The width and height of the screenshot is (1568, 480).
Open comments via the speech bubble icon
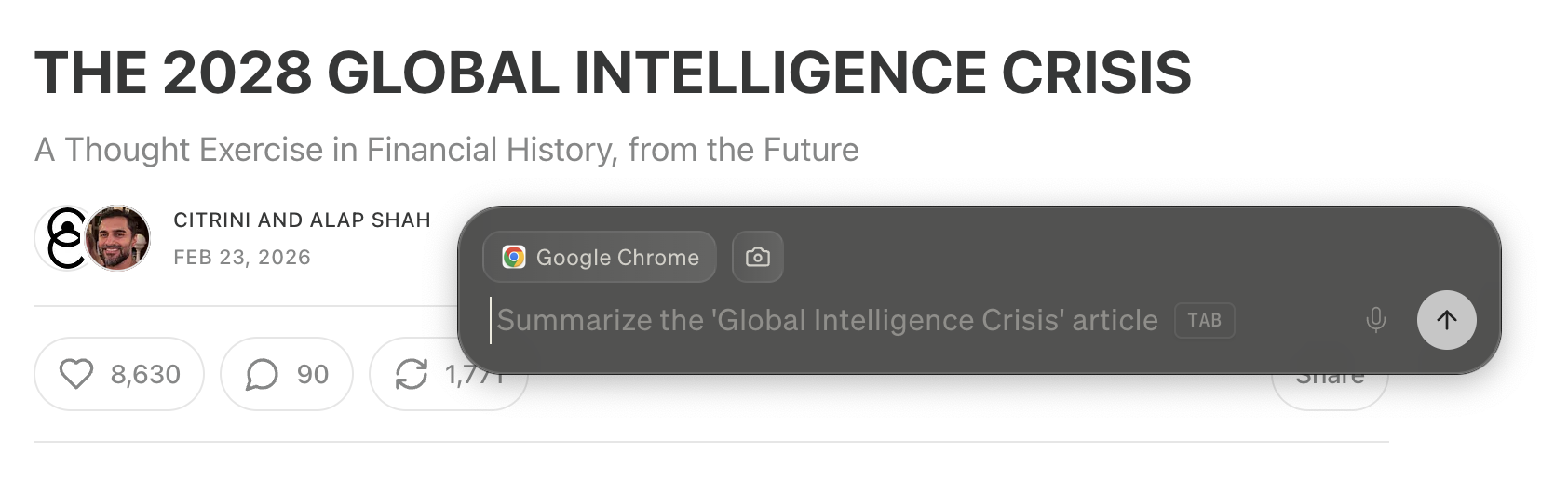(262, 374)
